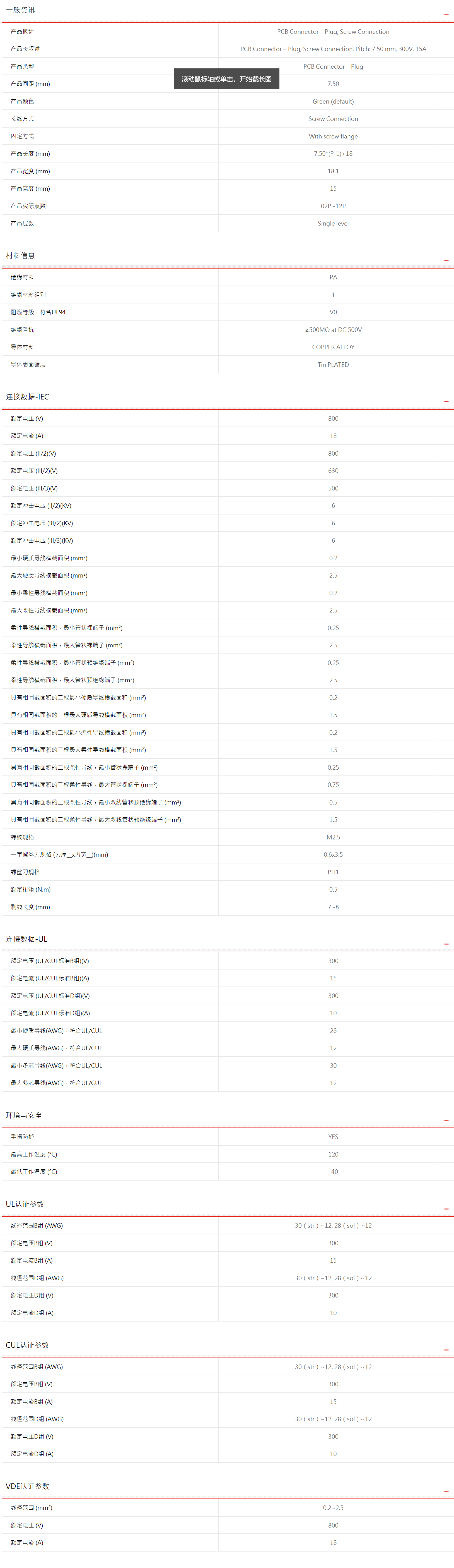Screen dimensions: 454x1568
Task: Click the 材料信息 section title text
Action: [x=21, y=256]
